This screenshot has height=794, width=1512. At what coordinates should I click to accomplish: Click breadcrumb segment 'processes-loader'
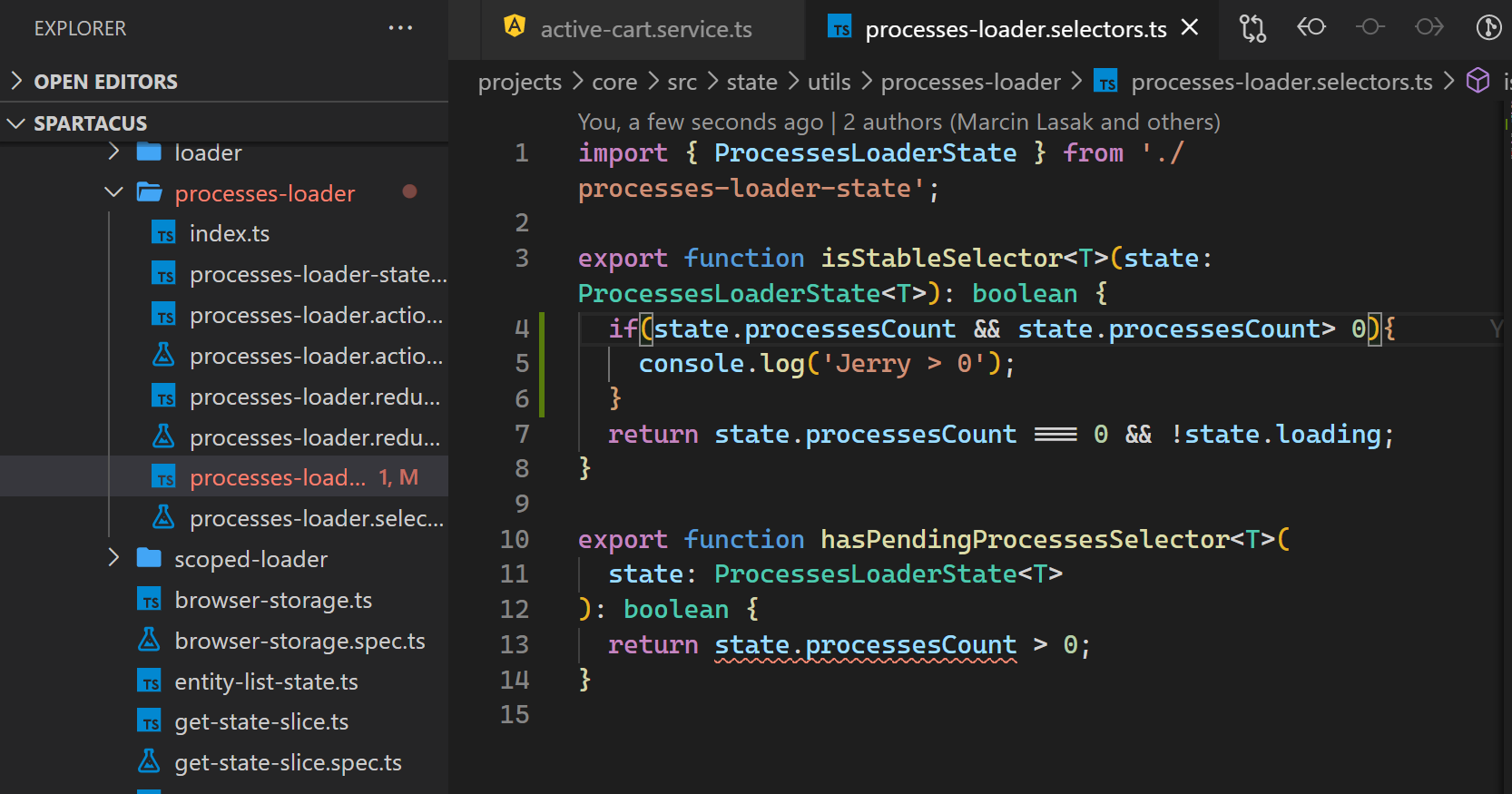[970, 82]
